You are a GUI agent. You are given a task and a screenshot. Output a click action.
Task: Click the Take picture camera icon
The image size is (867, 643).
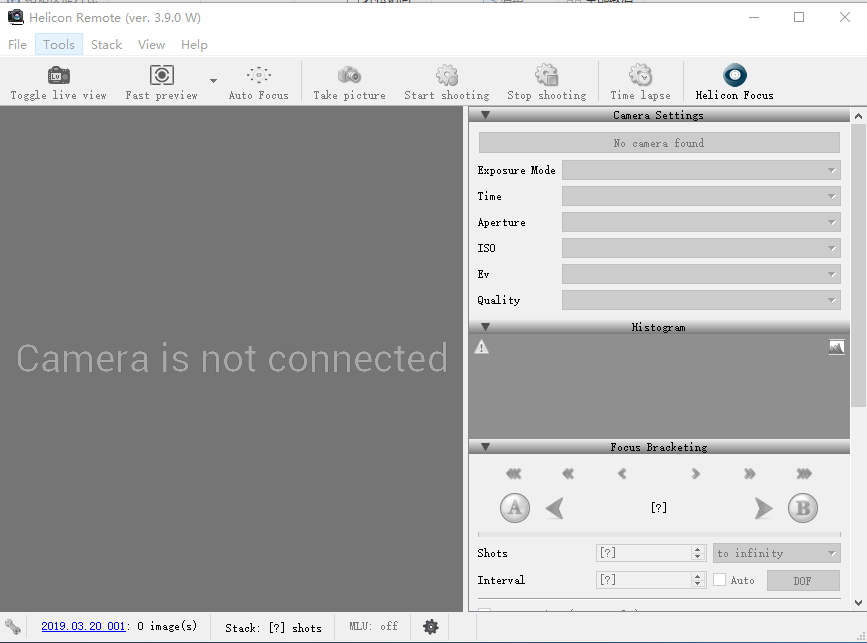pos(349,76)
